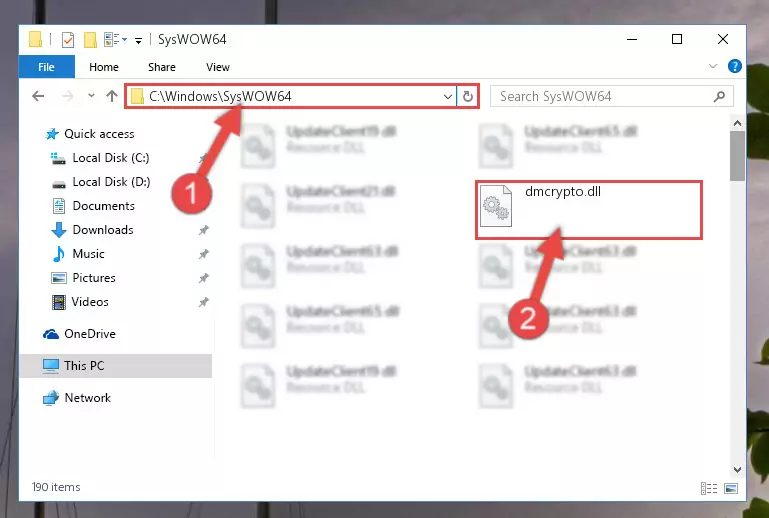
Task: Open Videos in the sidebar
Action: (90, 302)
